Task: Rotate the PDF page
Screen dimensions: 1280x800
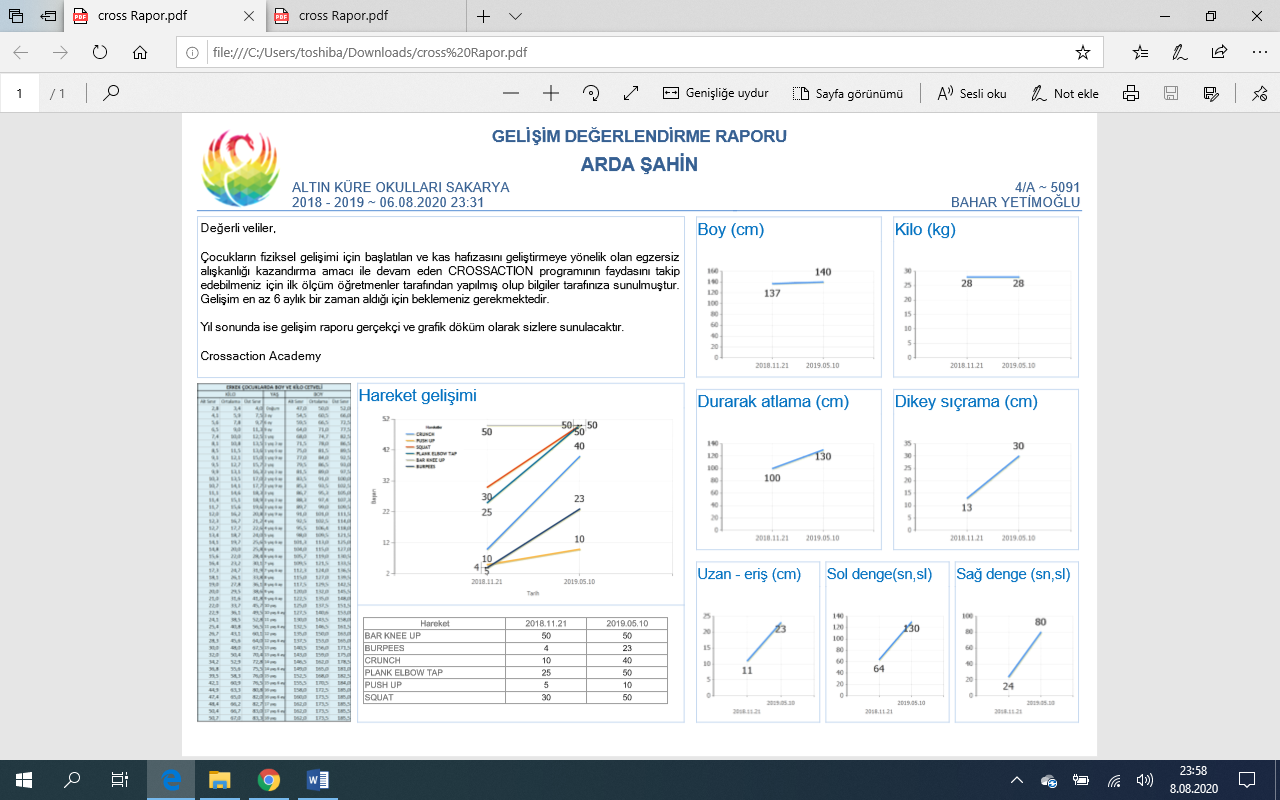Action: click(x=591, y=93)
